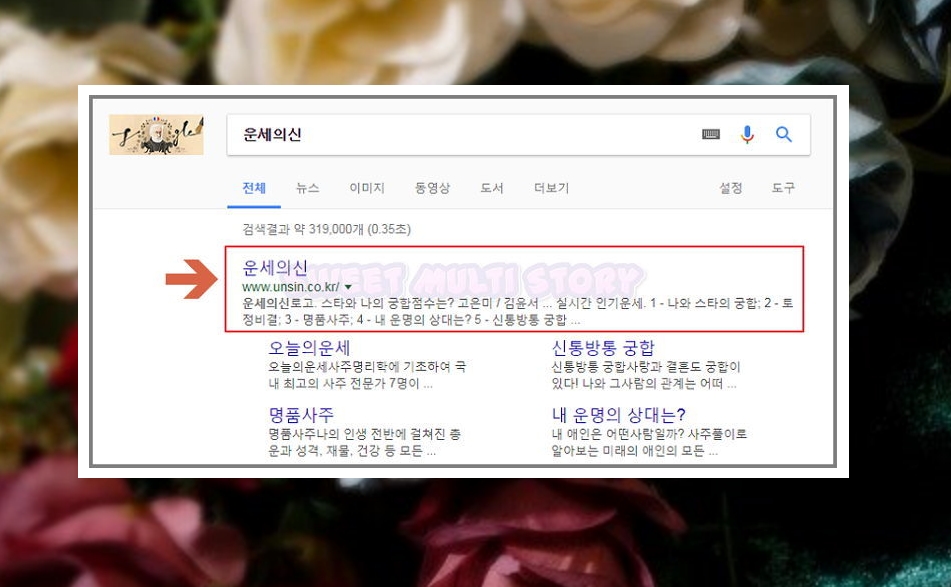Click the 검색결과 약 319,000개 result count
Viewport: 951px width, 587px height.
[327, 229]
